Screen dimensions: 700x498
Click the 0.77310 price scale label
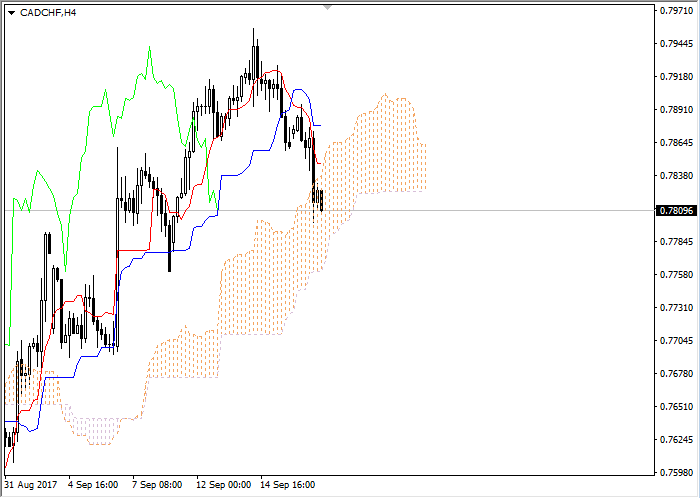[x=676, y=308]
